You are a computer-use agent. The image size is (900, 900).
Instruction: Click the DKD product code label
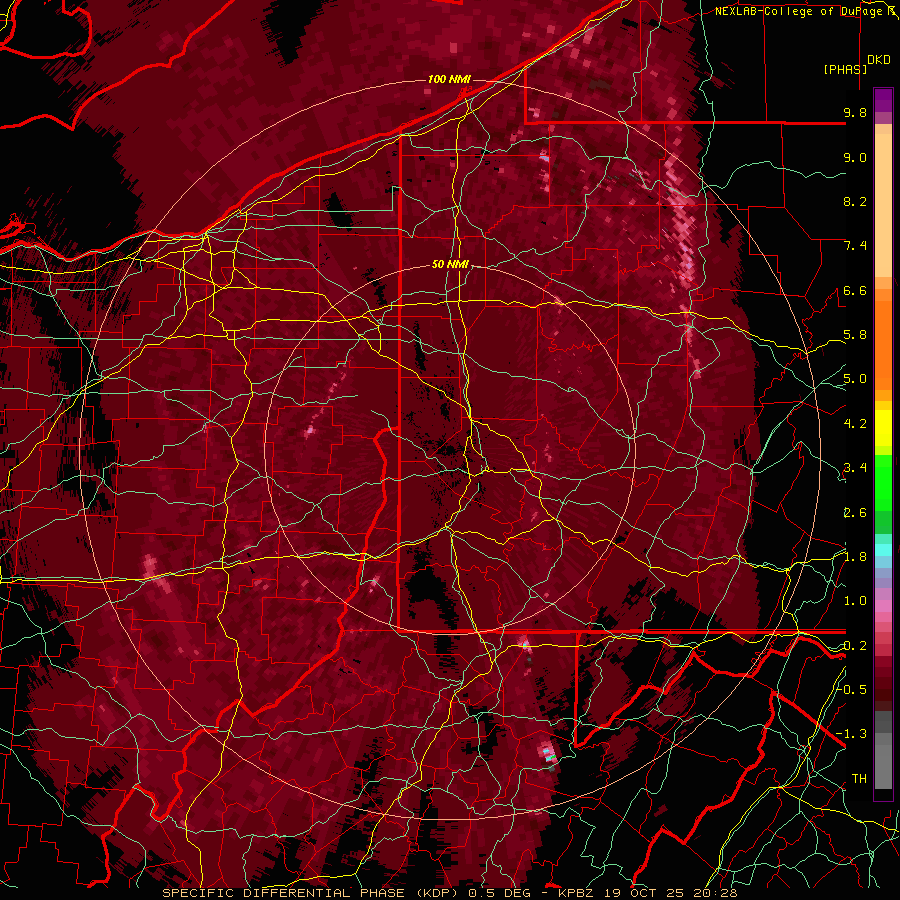point(879,59)
